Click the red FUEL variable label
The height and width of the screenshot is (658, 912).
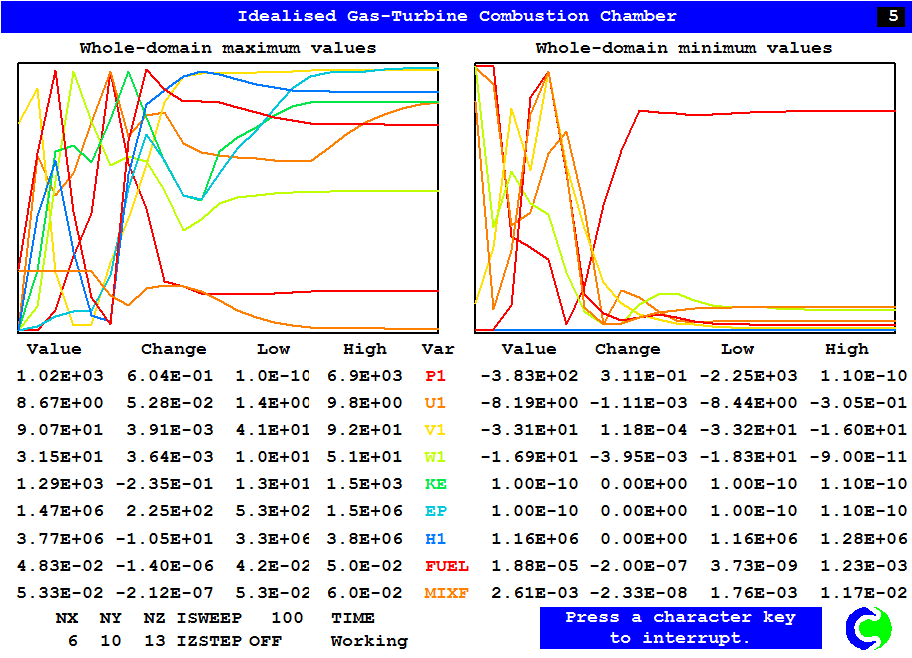(x=445, y=566)
